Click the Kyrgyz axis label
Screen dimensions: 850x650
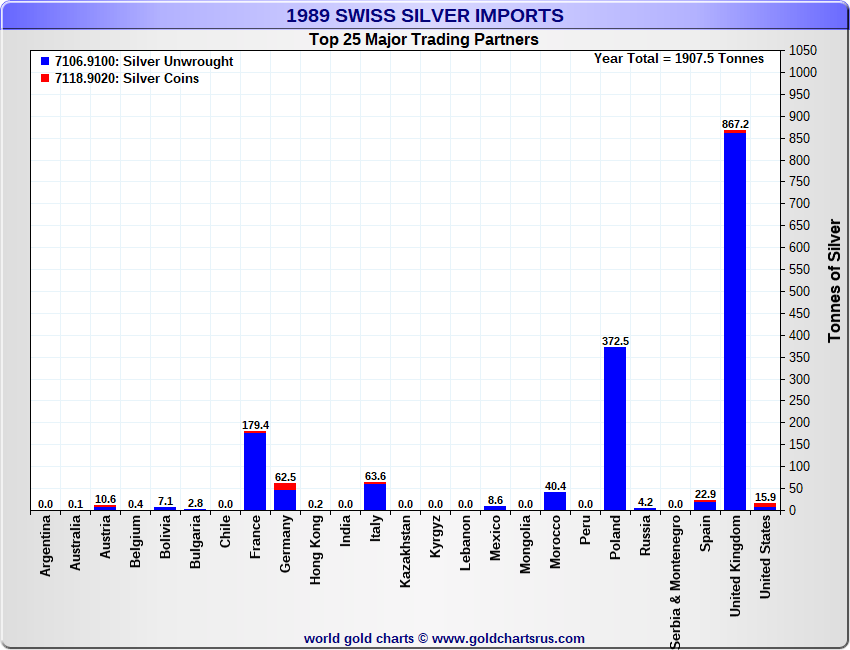click(435, 536)
